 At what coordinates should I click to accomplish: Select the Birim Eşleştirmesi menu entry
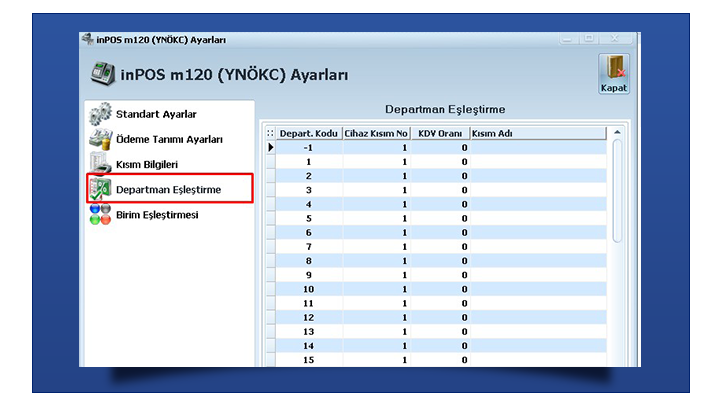click(157, 215)
